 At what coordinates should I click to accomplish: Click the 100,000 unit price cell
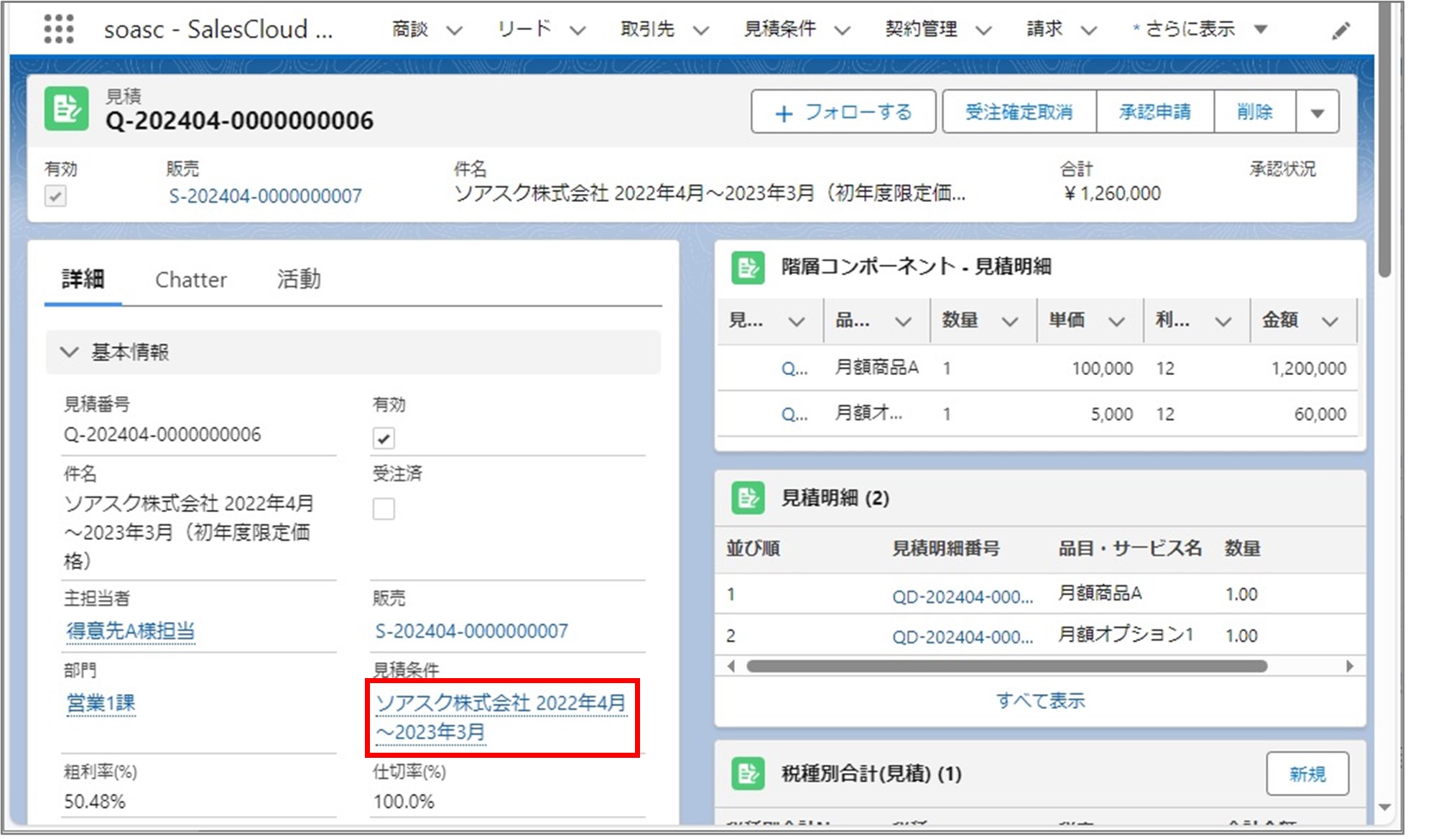[x=1103, y=368]
